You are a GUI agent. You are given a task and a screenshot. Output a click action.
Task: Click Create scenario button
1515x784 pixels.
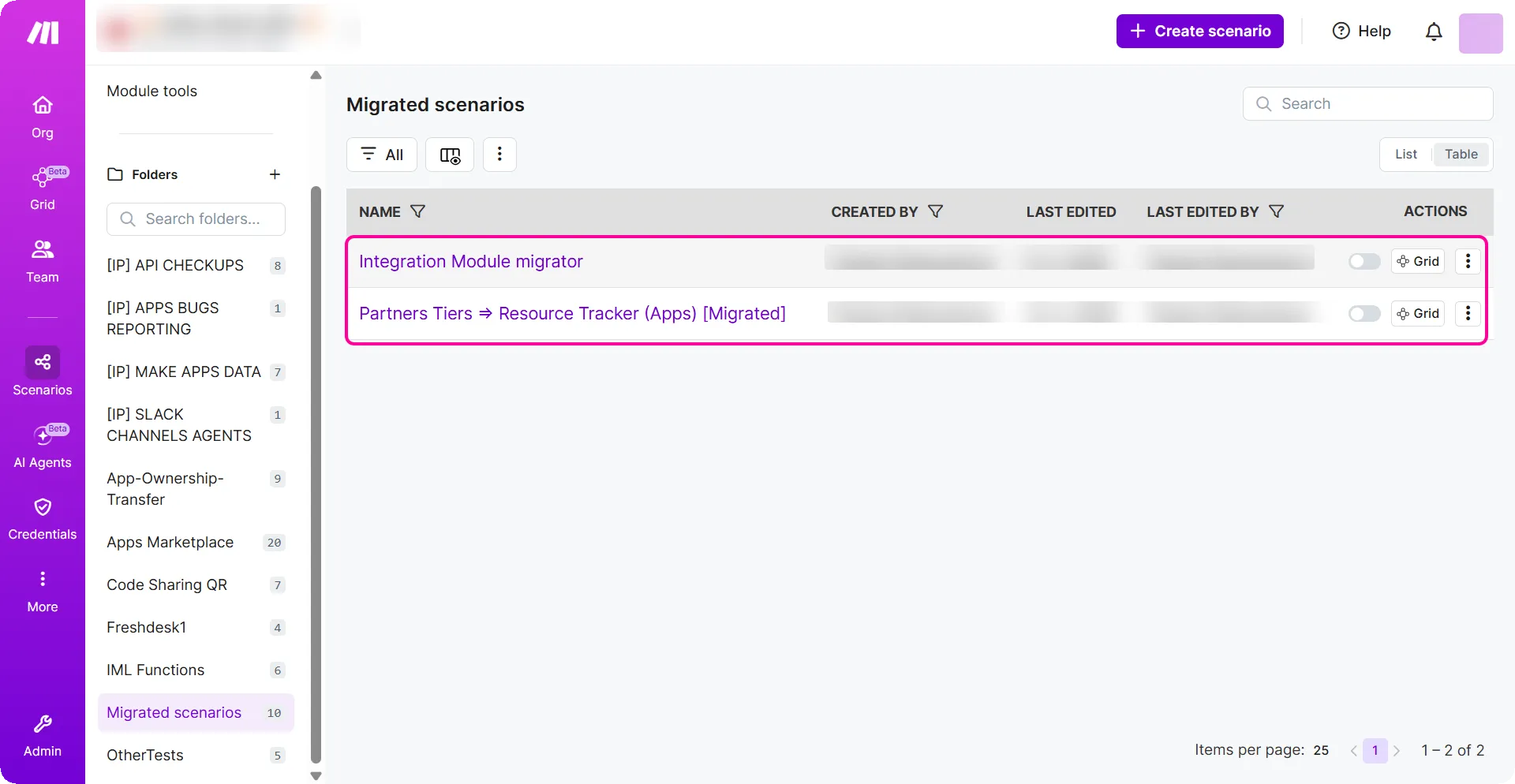point(1199,32)
